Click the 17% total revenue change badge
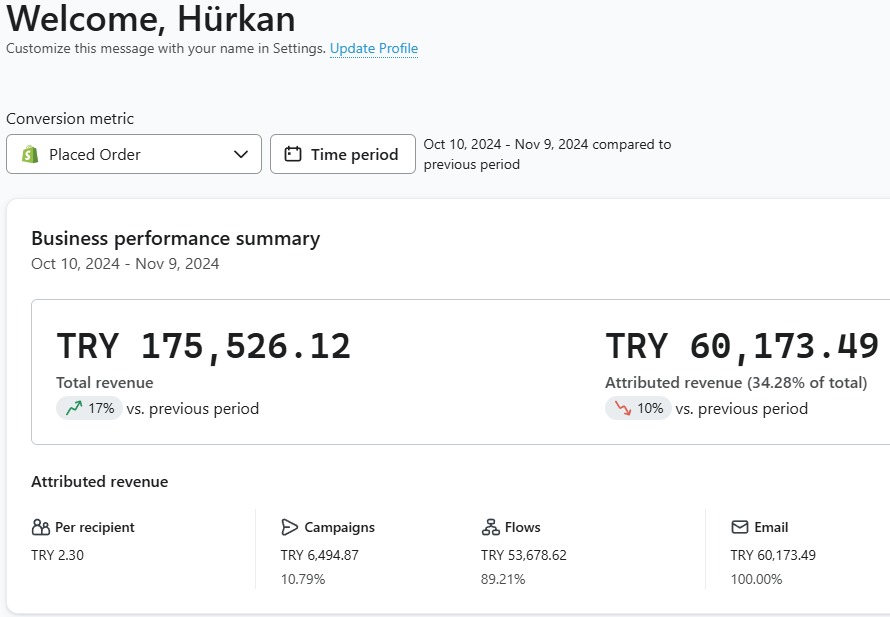890x617 pixels. pyautogui.click(x=90, y=408)
